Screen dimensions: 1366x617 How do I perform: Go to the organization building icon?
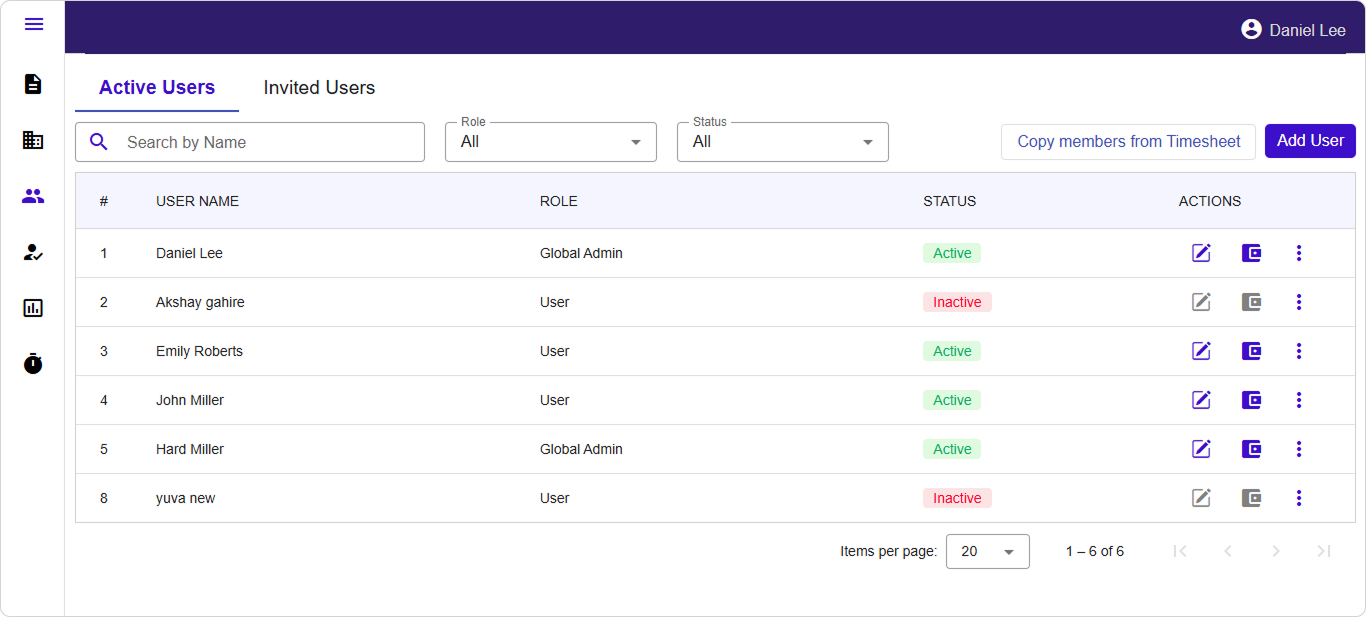pos(33,140)
